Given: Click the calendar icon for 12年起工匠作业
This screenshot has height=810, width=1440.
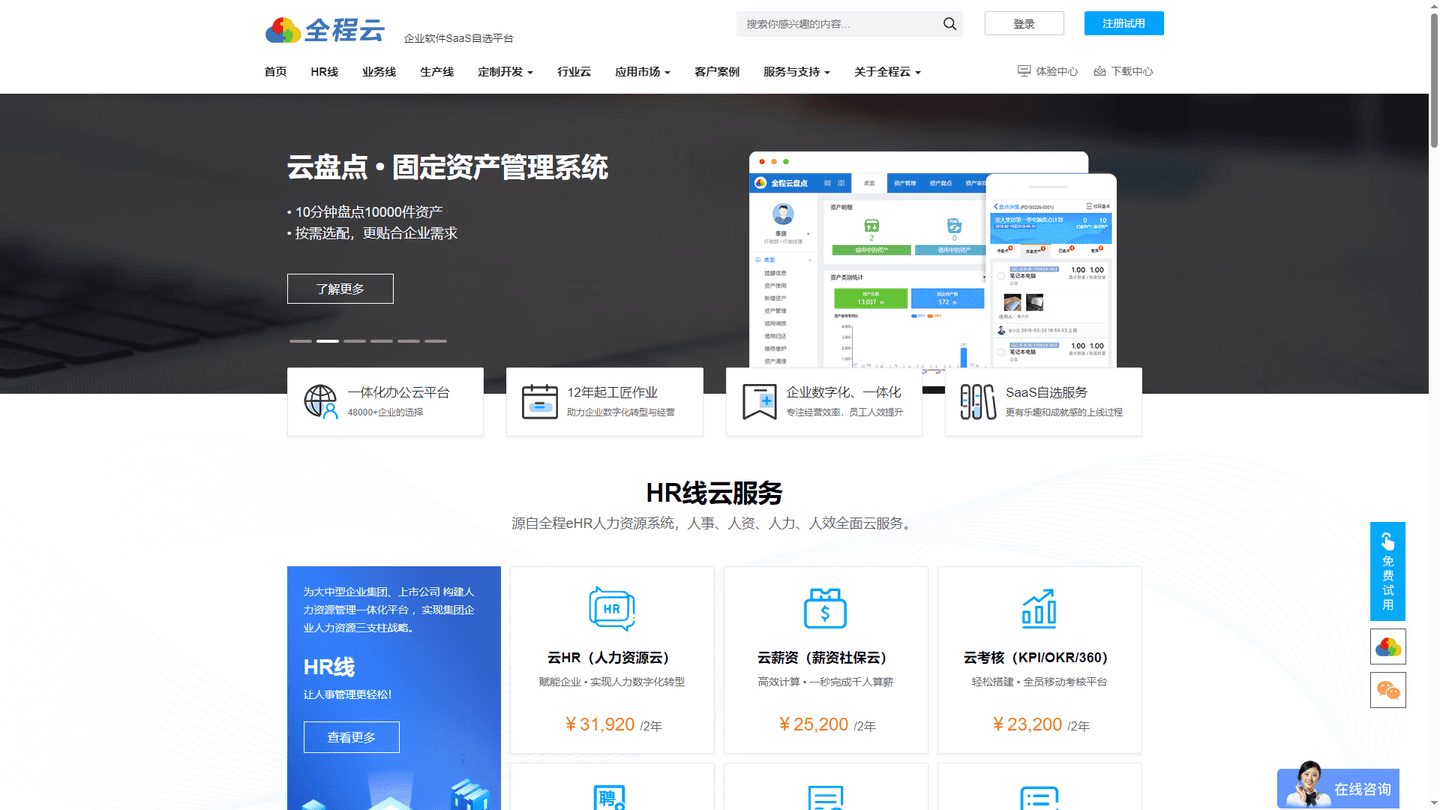Looking at the screenshot, I should pyautogui.click(x=540, y=402).
